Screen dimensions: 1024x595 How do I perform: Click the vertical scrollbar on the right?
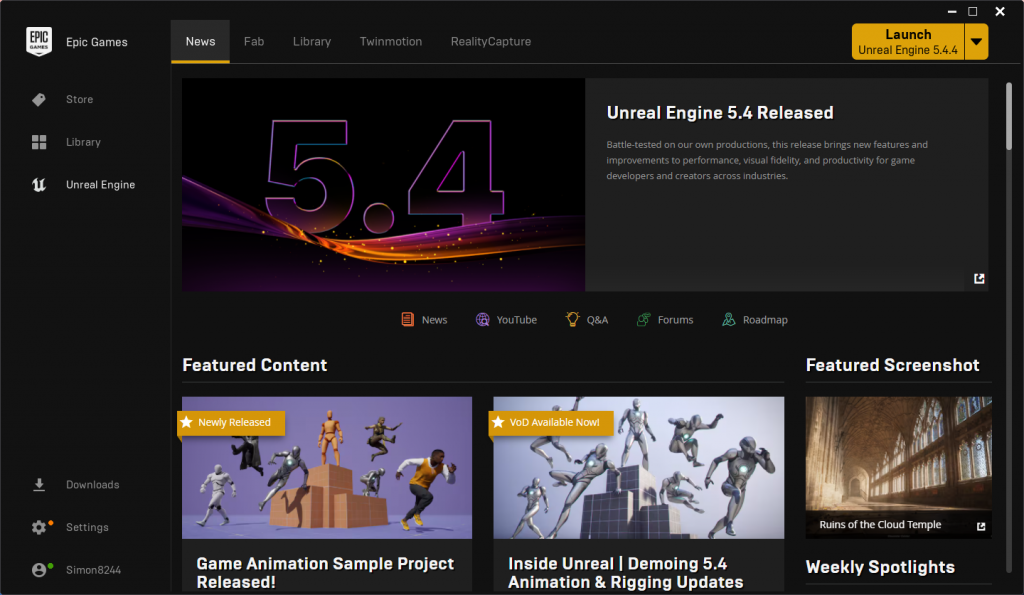tap(1008, 116)
